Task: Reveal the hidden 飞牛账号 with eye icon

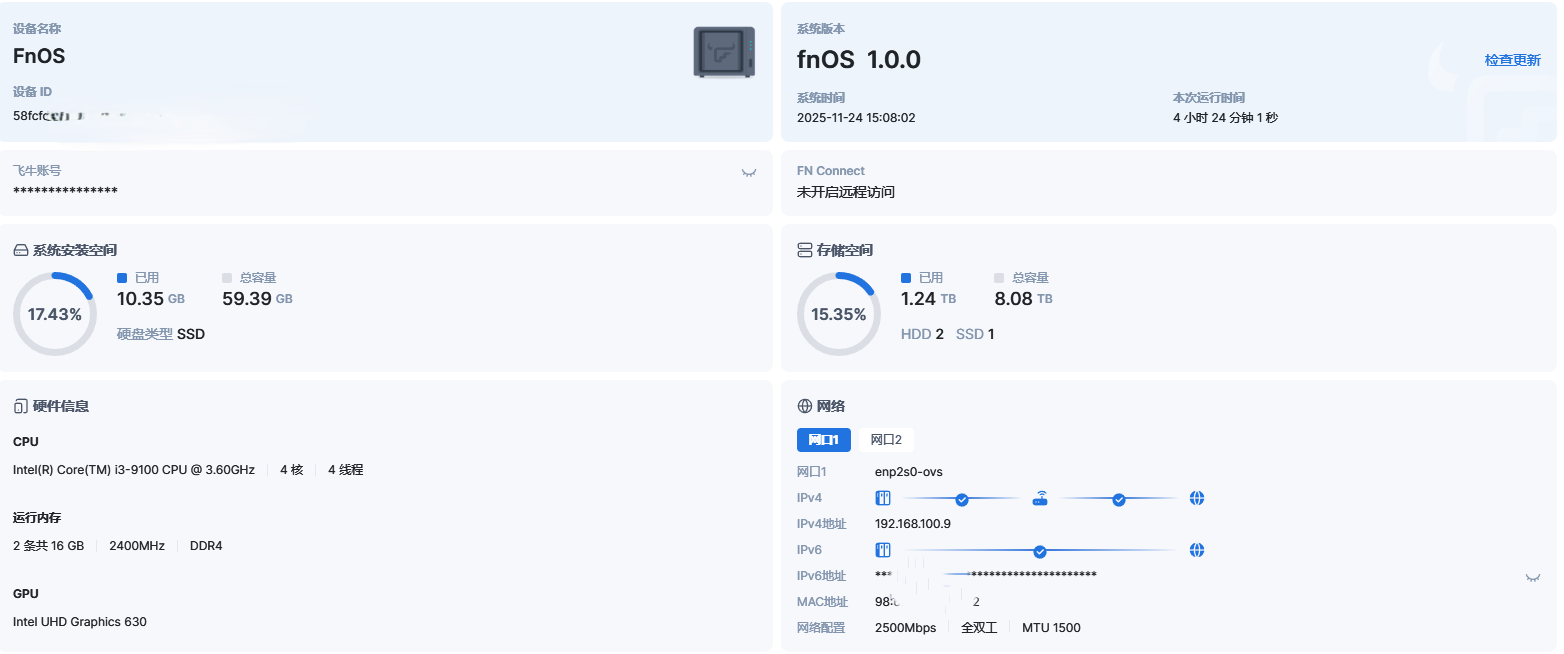Action: click(748, 172)
